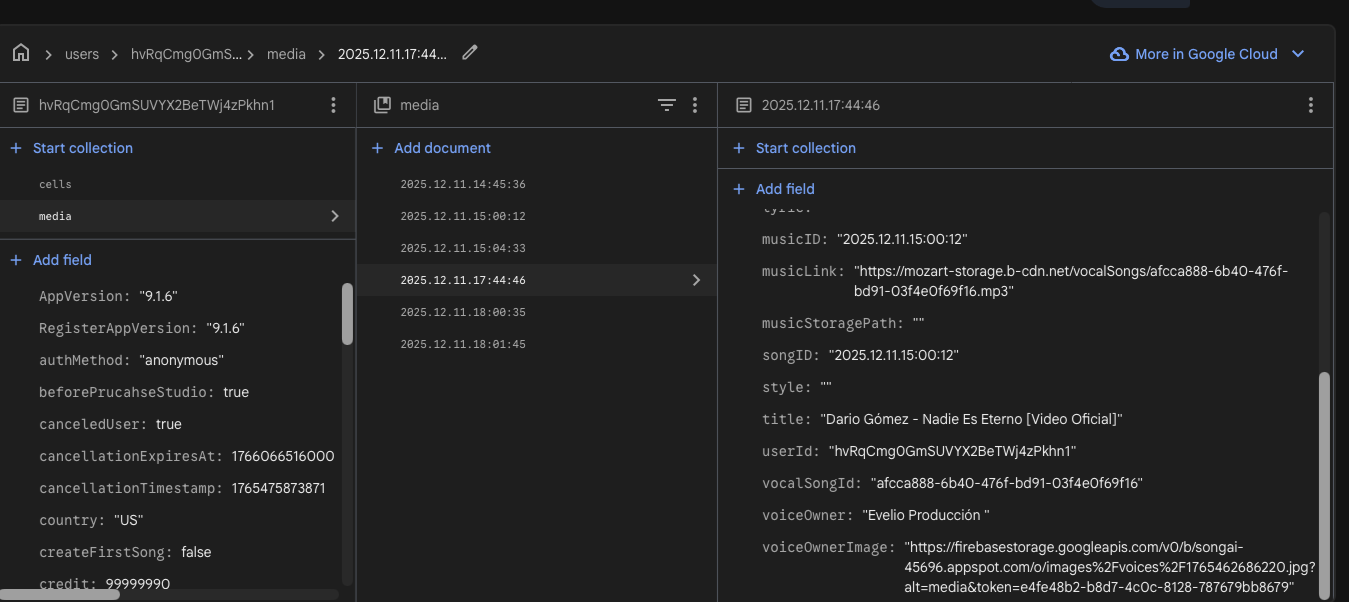Viewport: 1349px width, 602px height.
Task: Click the document icon beside hvRqCmg0GmSUVYX2BeTWj4zPkhn1
Action: (21, 105)
